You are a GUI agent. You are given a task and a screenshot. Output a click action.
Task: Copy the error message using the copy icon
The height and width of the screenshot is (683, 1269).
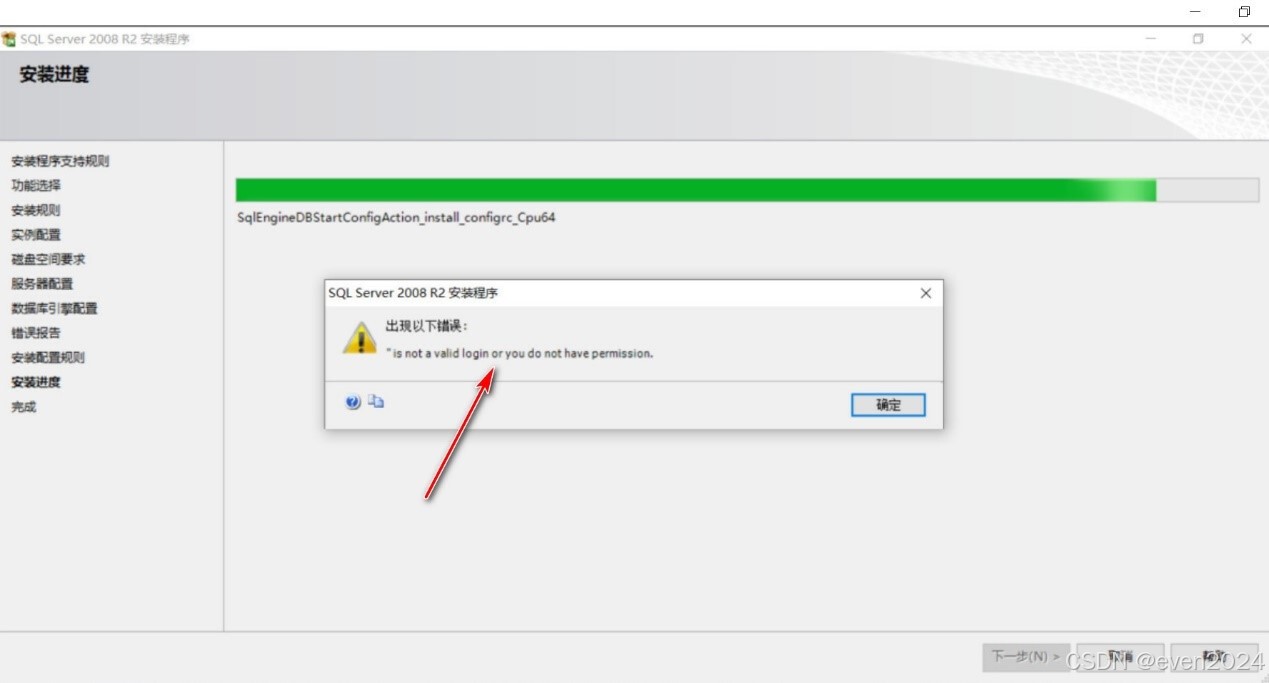pyautogui.click(x=376, y=401)
